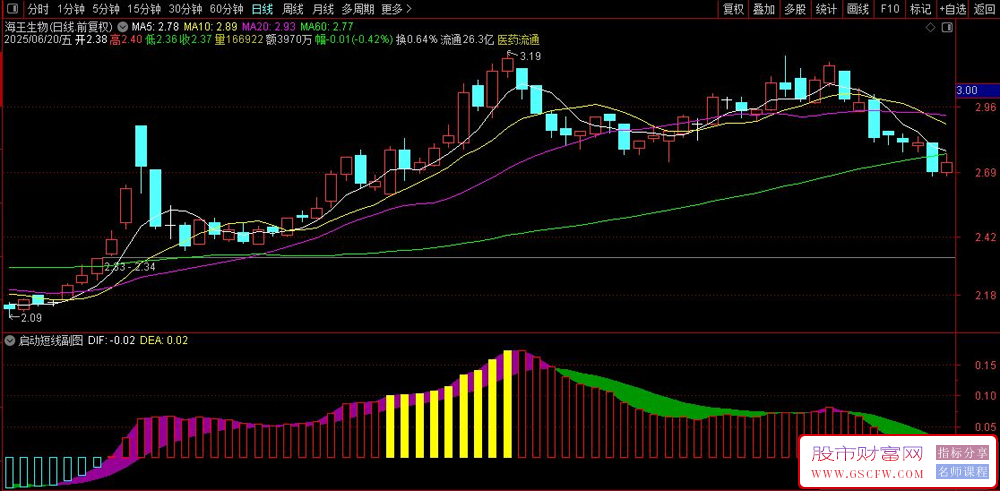Click the 流通26.3亿 float value
This screenshot has width=1000, height=491.
pos(468,40)
